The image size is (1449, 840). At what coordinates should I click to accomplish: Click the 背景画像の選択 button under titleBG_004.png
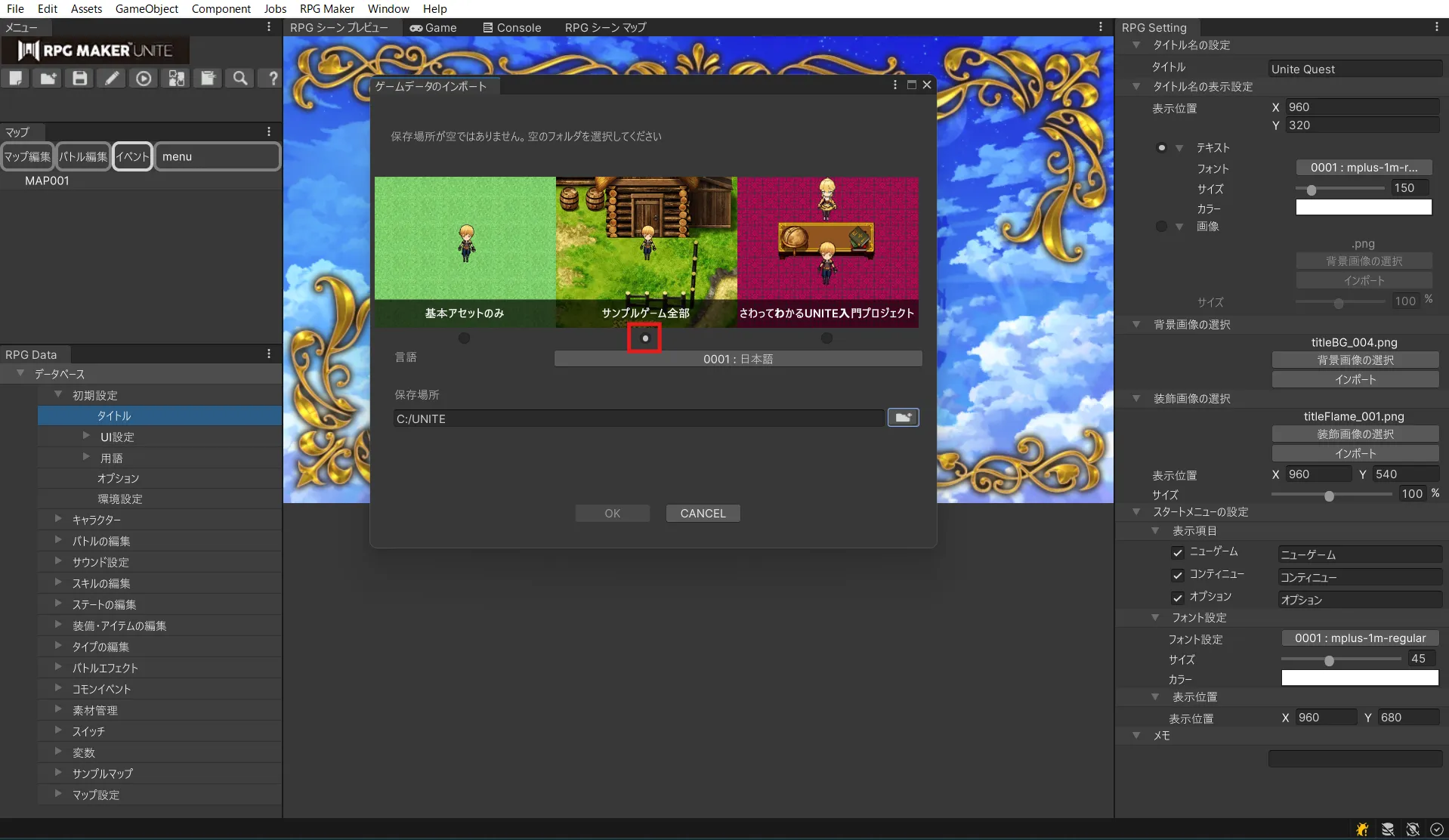point(1355,360)
